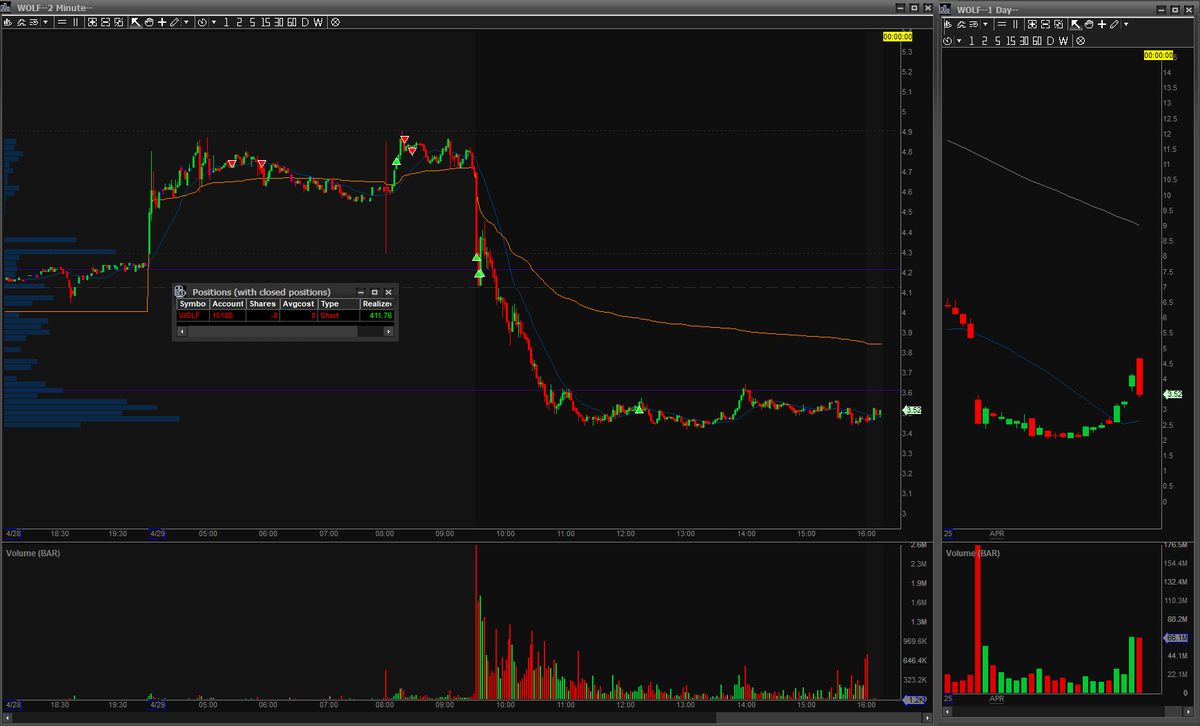Screen dimensions: 1200x726
Task: Select hand pan tool in 2 Minute chart
Action: pos(149,22)
